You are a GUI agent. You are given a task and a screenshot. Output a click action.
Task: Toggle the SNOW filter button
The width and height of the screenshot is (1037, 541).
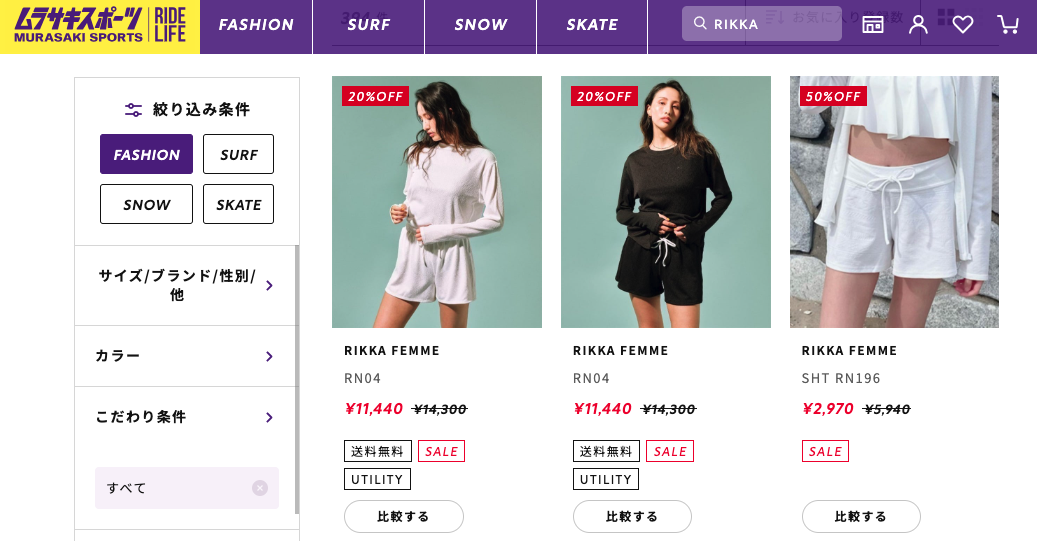coord(146,204)
